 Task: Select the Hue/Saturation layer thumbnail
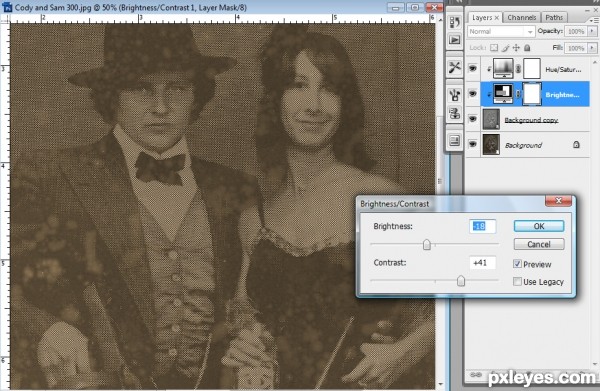(503, 68)
